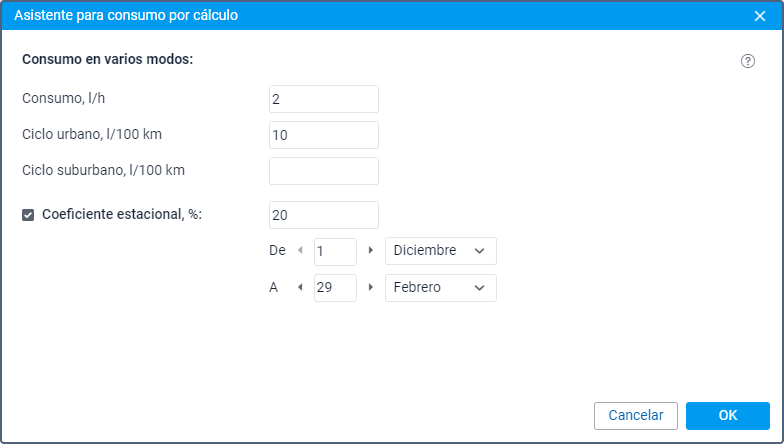
Task: Click the Ciclo urbano value field
Action: click(323, 135)
